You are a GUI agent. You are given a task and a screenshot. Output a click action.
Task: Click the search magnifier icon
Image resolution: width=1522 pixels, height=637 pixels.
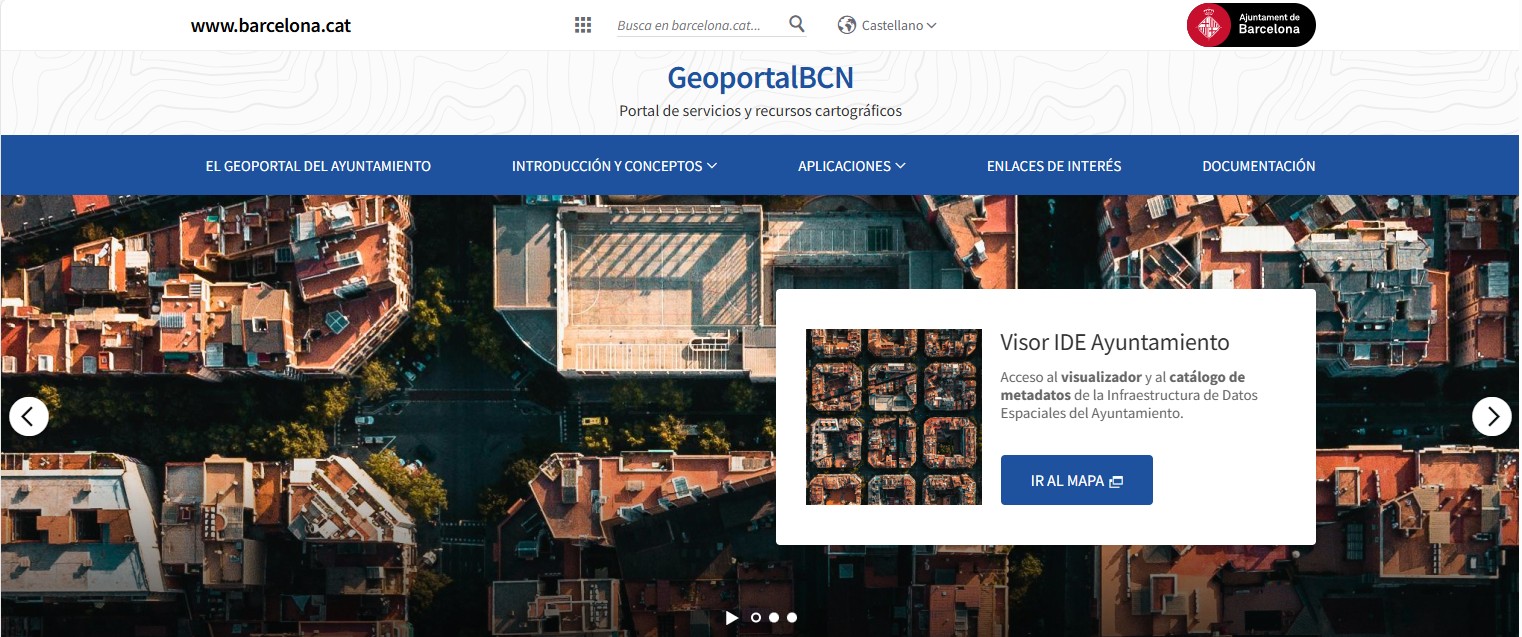tap(797, 24)
